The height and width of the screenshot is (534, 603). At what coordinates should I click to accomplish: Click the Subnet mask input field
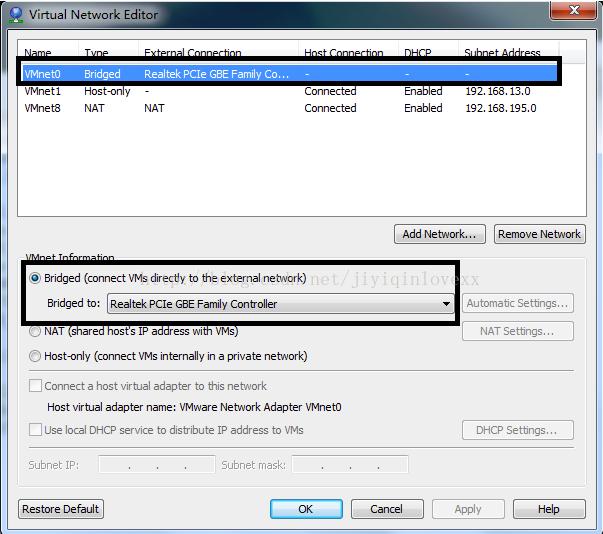(x=350, y=465)
